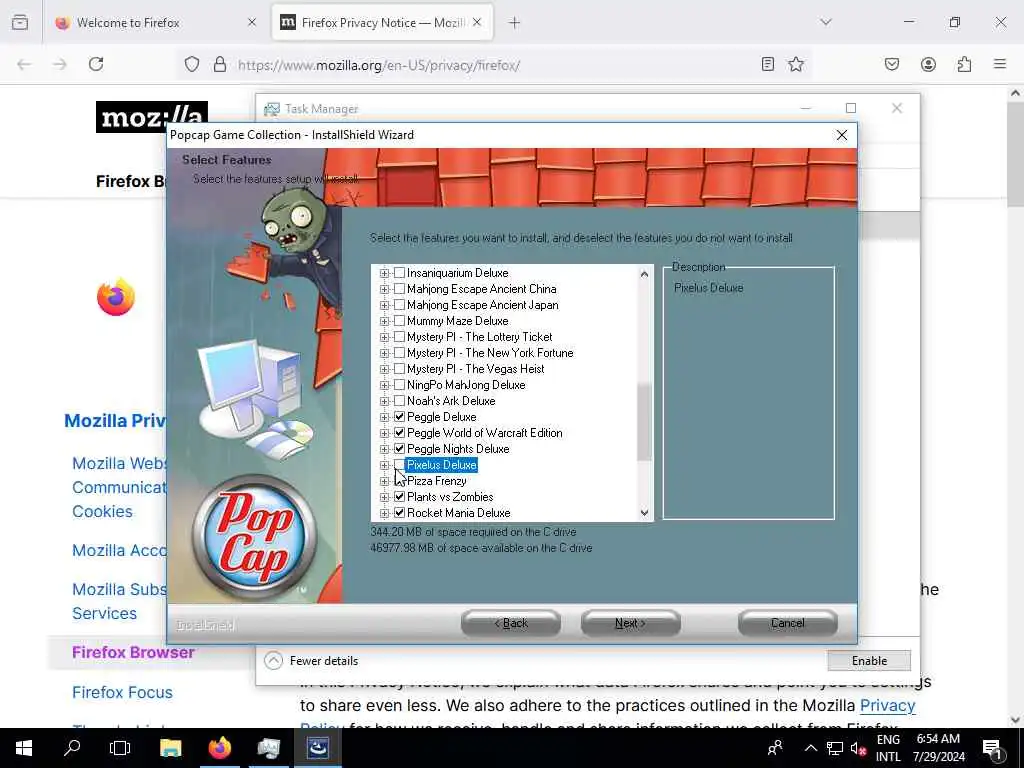Expand Mahjong Escape Ancient Japan node
This screenshot has width=1024, height=768.
coord(385,305)
